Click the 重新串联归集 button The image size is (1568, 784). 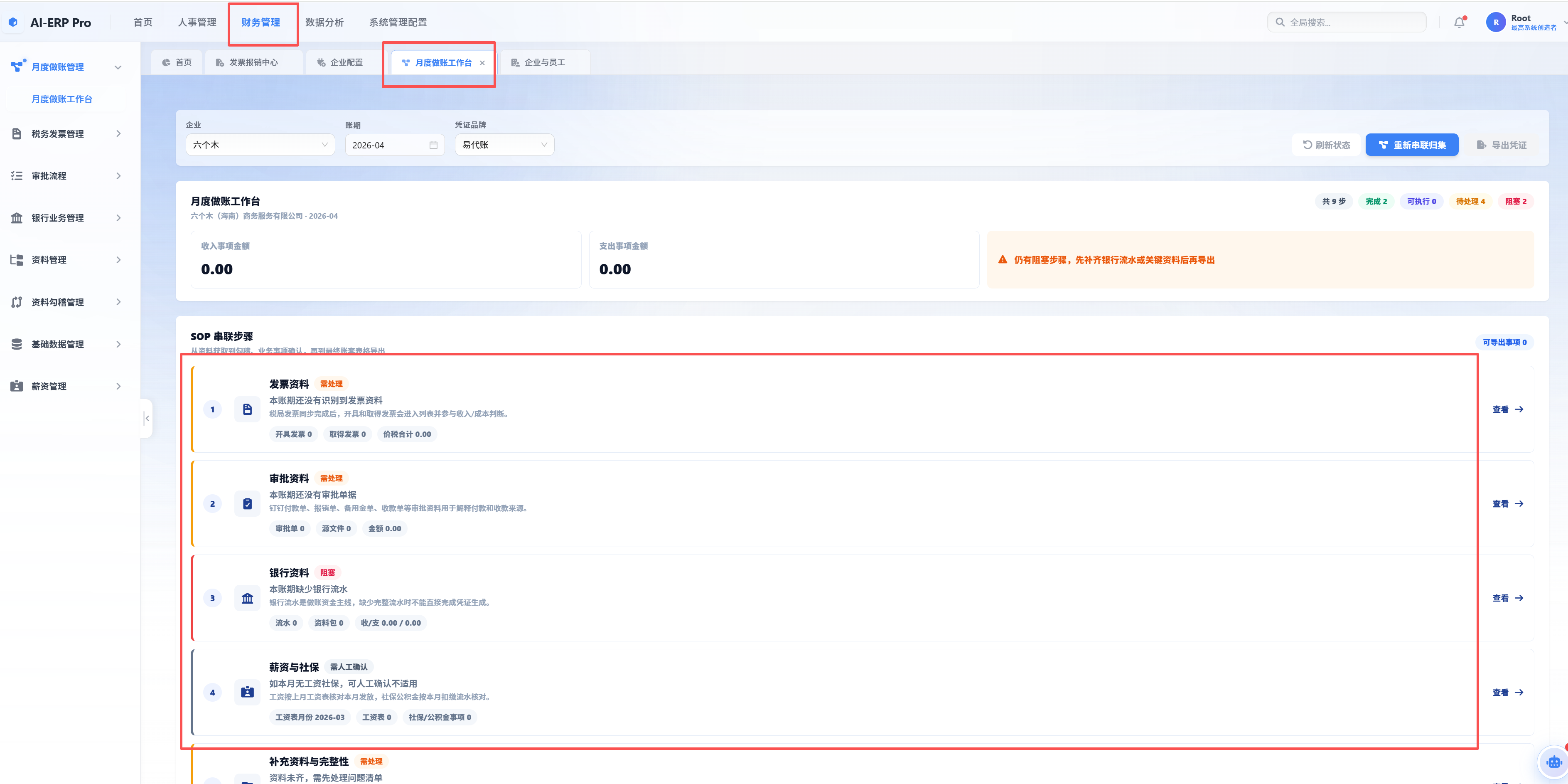[x=1411, y=145]
